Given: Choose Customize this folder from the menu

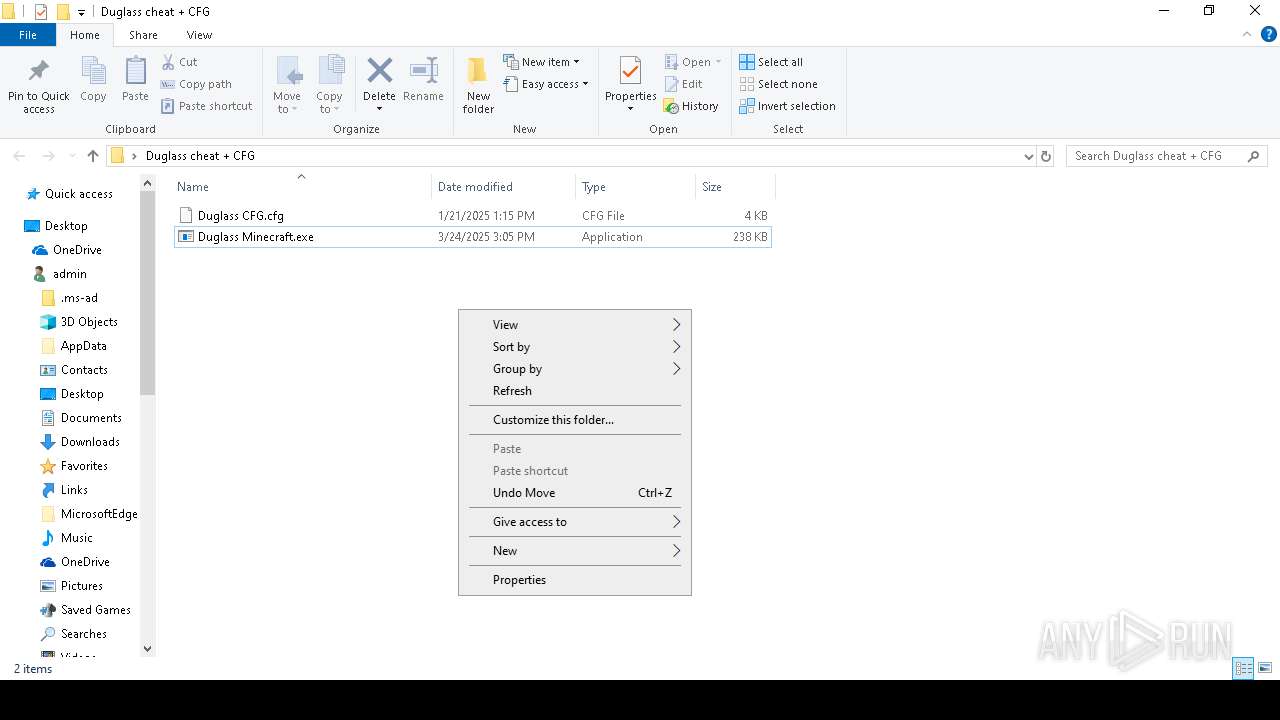Looking at the screenshot, I should (575, 420).
